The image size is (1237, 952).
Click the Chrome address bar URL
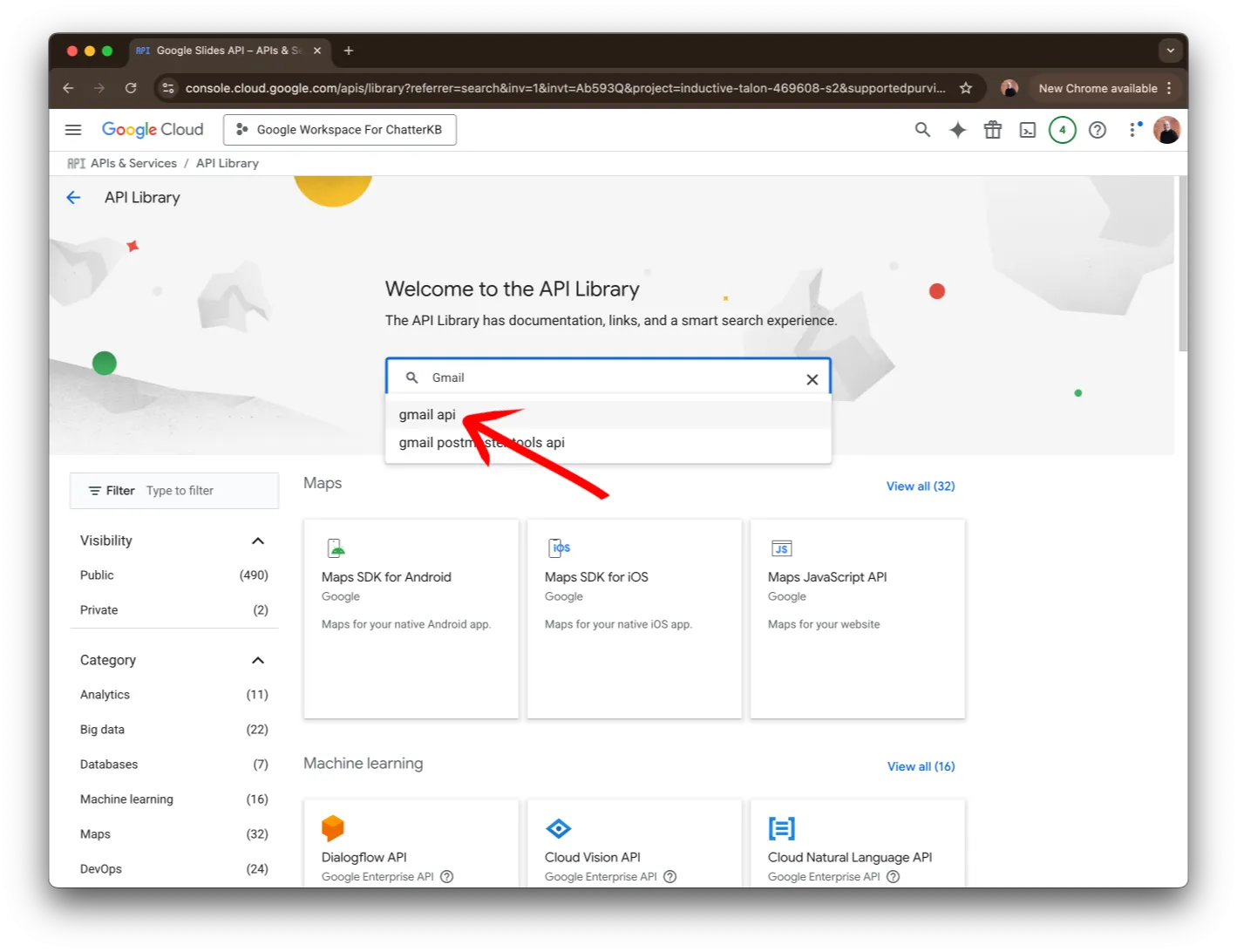565,88
